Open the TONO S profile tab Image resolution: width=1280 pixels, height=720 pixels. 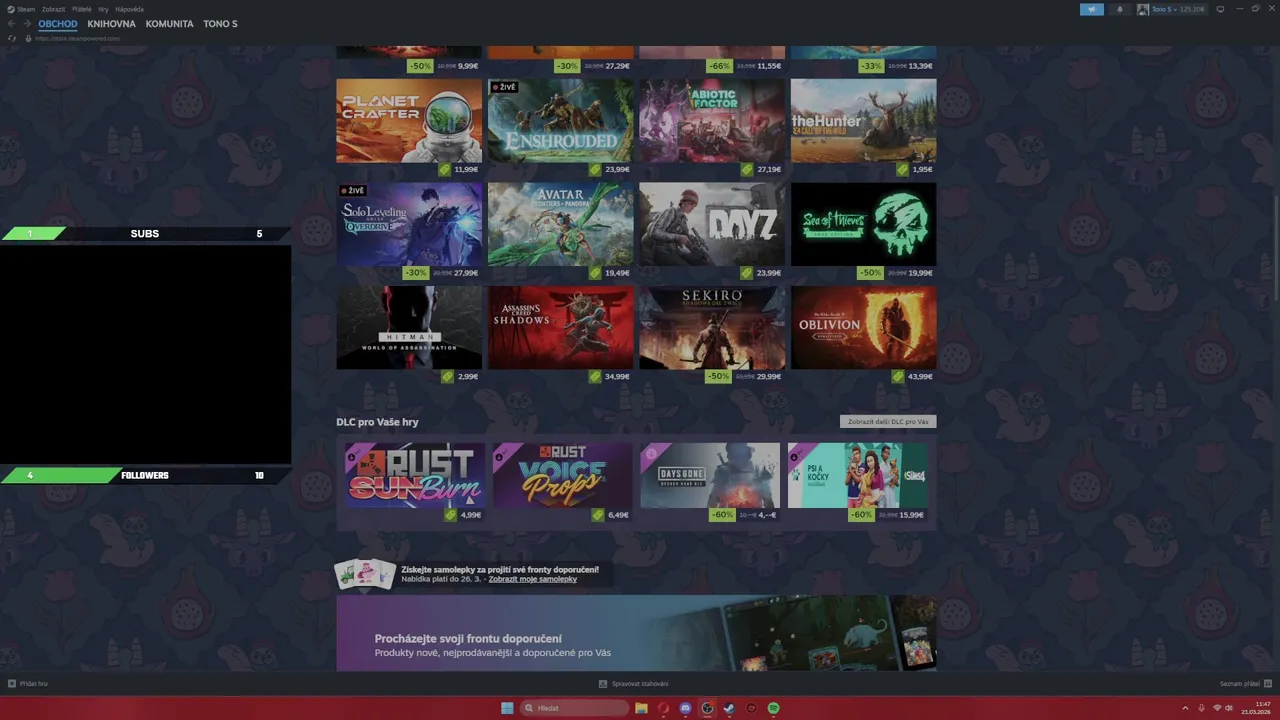click(x=220, y=24)
